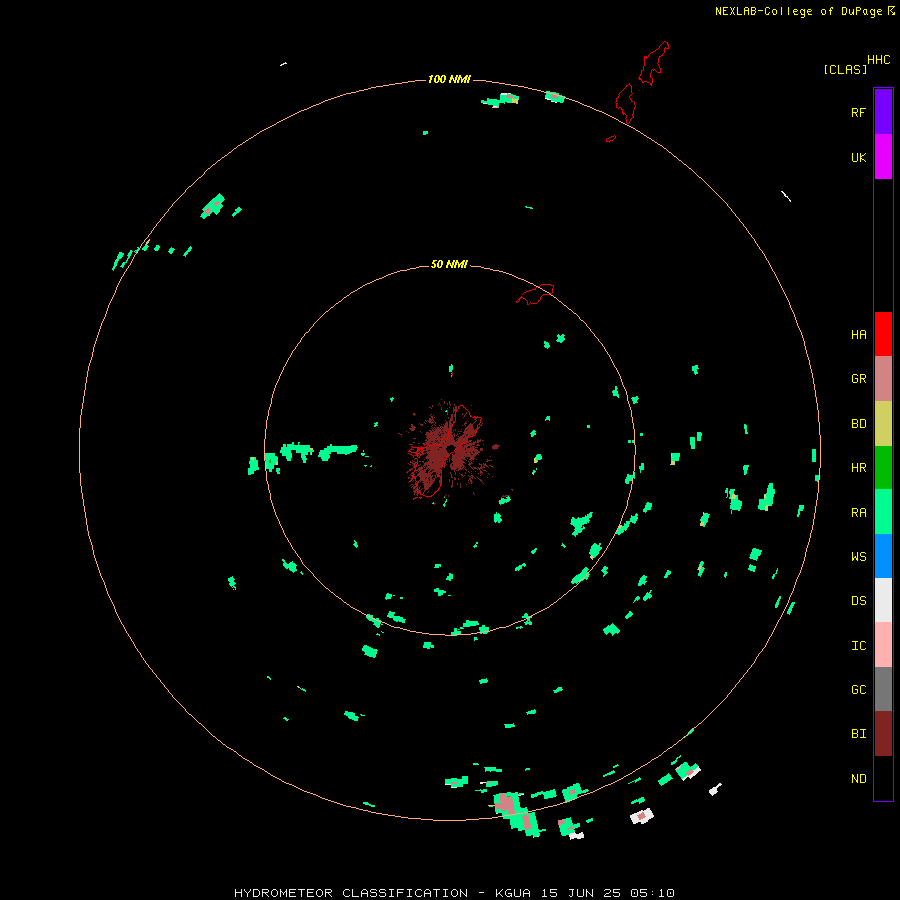Click the GC legend label

click(858, 689)
